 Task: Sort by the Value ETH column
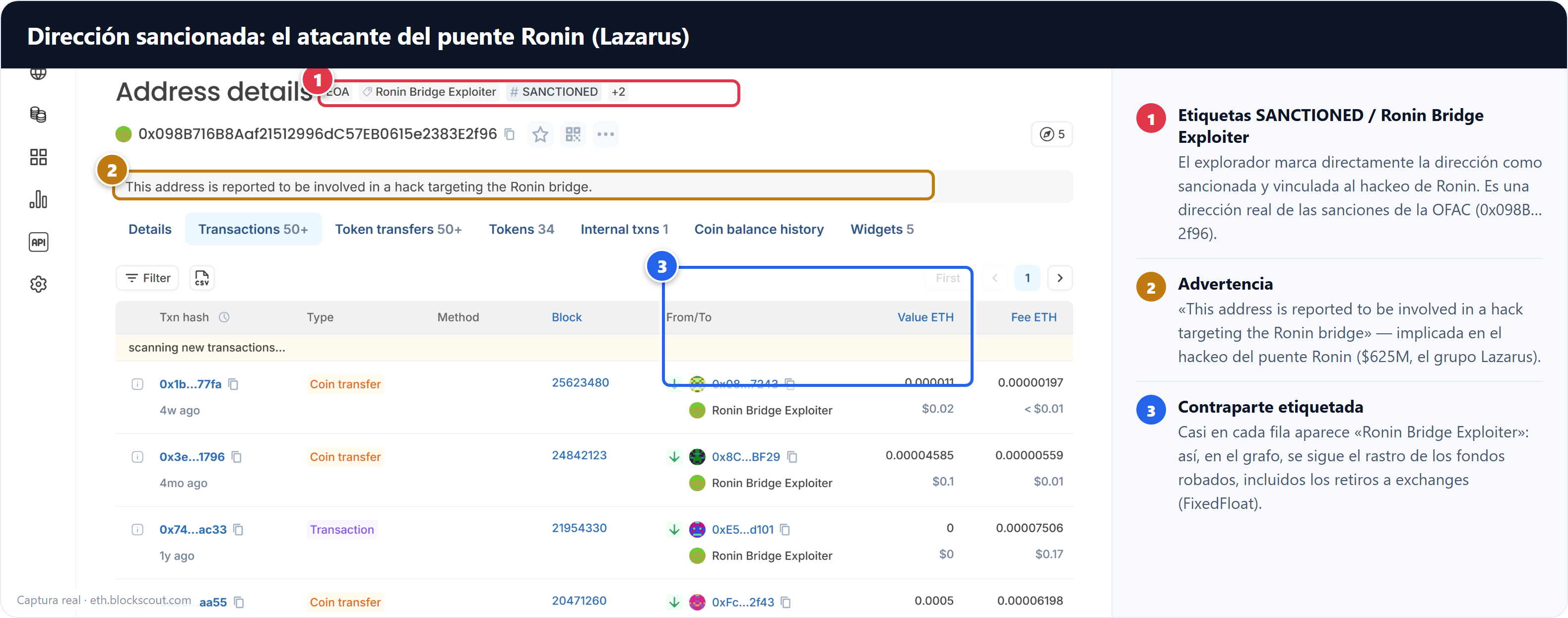click(x=925, y=317)
